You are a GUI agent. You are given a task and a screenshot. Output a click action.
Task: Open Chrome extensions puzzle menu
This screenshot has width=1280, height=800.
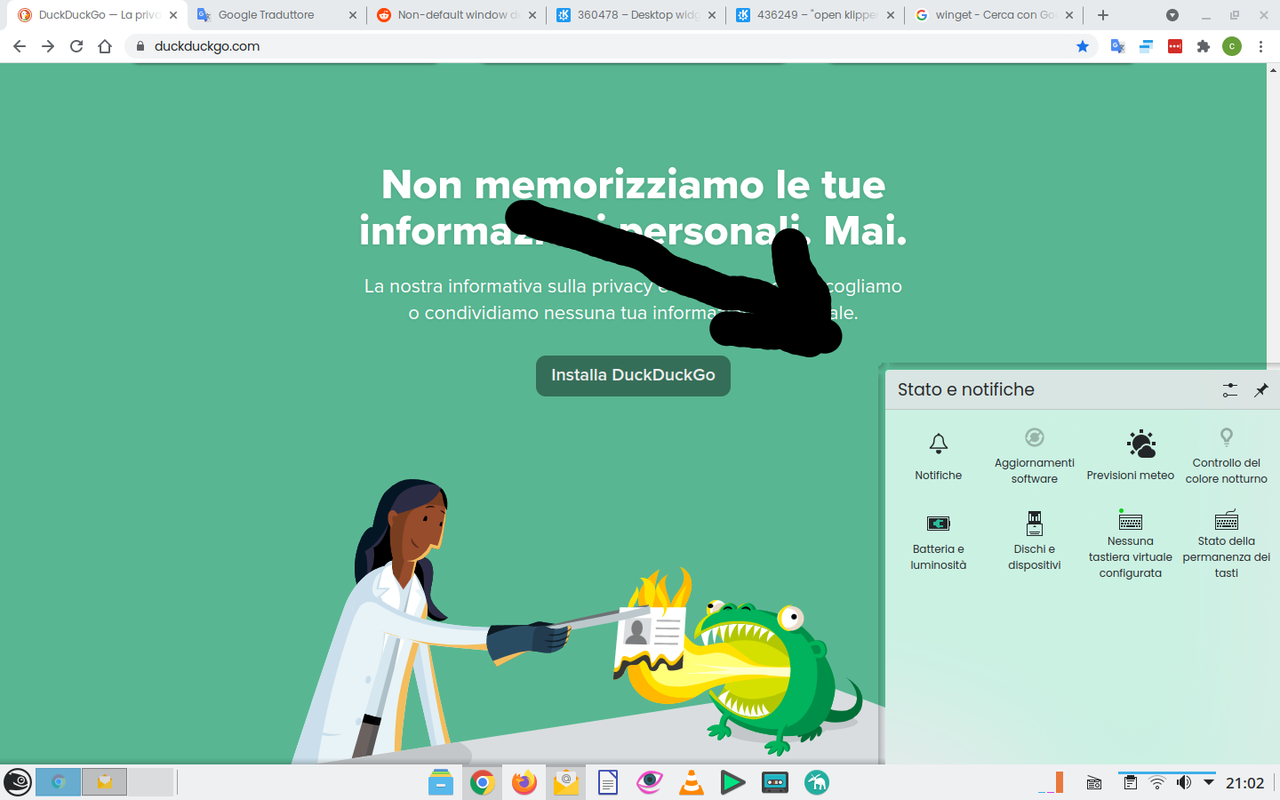pos(1203,46)
